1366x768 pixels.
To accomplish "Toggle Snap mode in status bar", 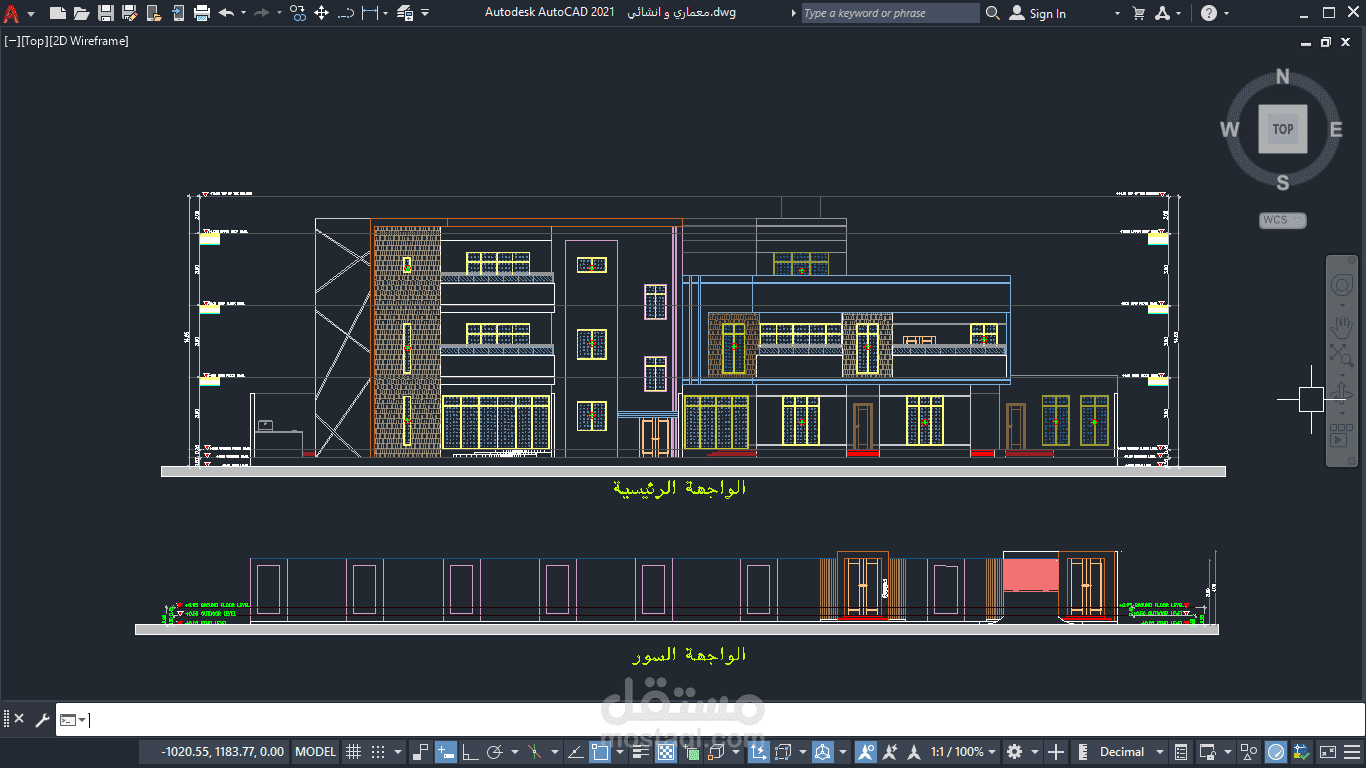I will point(378,751).
